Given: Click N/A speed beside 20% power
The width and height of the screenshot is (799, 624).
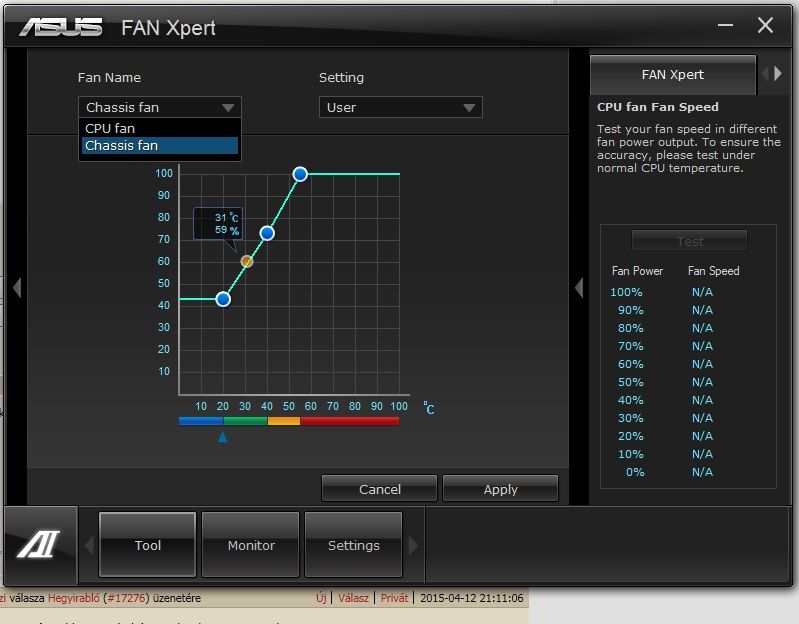Looking at the screenshot, I should pyautogui.click(x=702, y=436).
